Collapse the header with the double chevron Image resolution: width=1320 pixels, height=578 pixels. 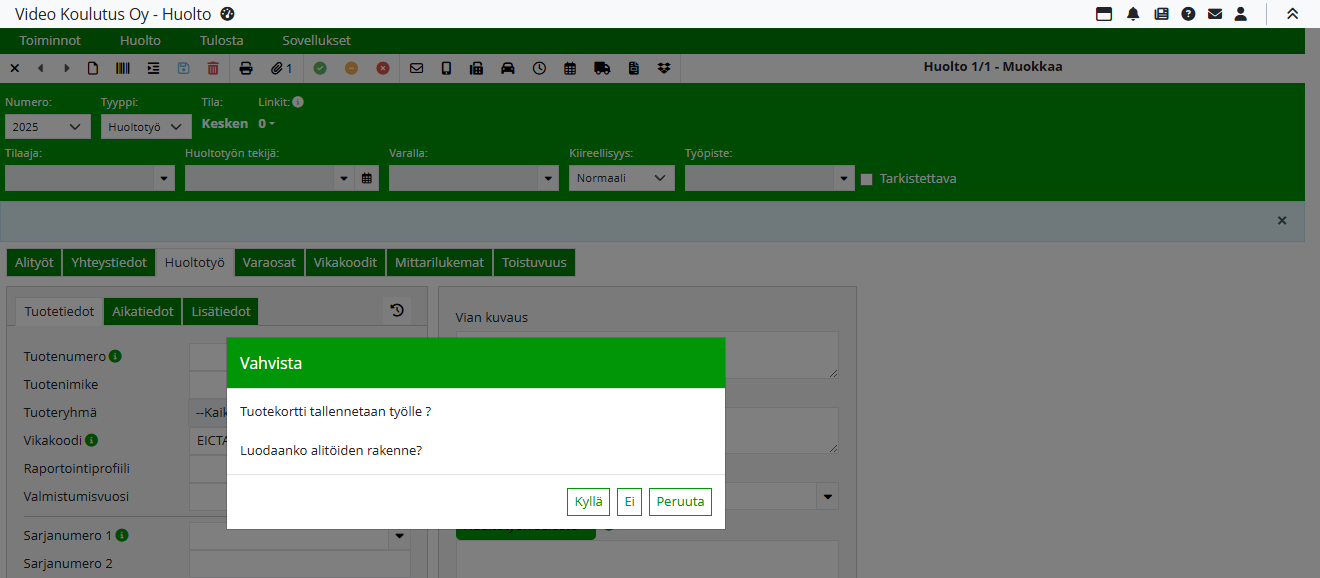[x=1292, y=14]
